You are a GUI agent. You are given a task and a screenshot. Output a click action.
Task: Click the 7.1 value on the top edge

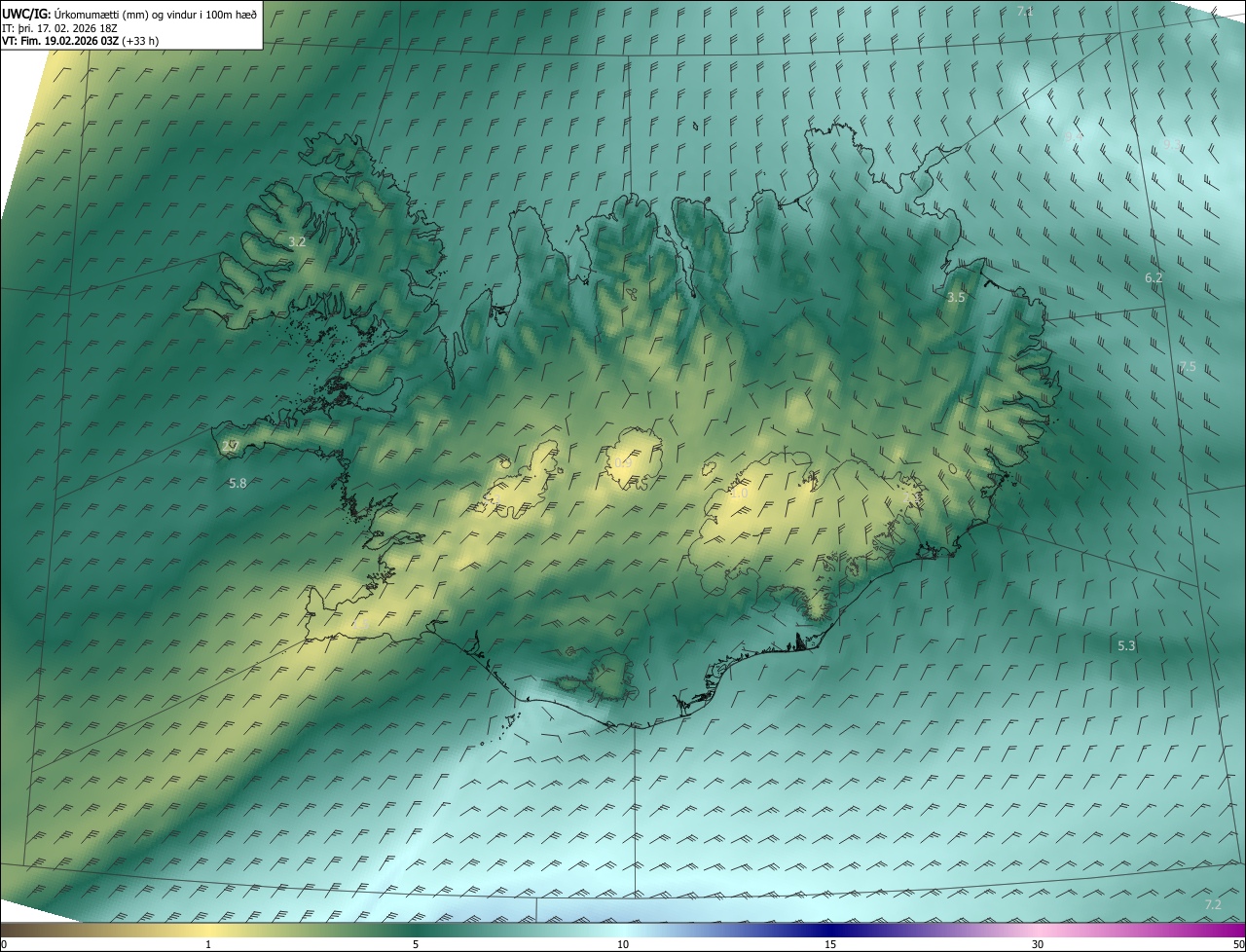coord(1025,12)
